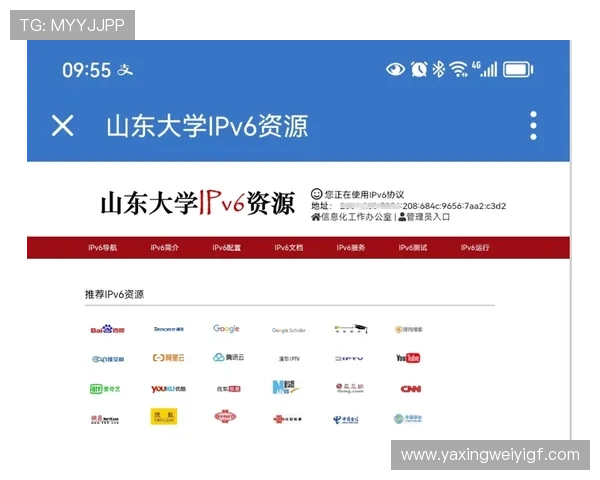The height and width of the screenshot is (480, 600).
Task: Select the displayed IPv6 address text
Action: click(423, 206)
